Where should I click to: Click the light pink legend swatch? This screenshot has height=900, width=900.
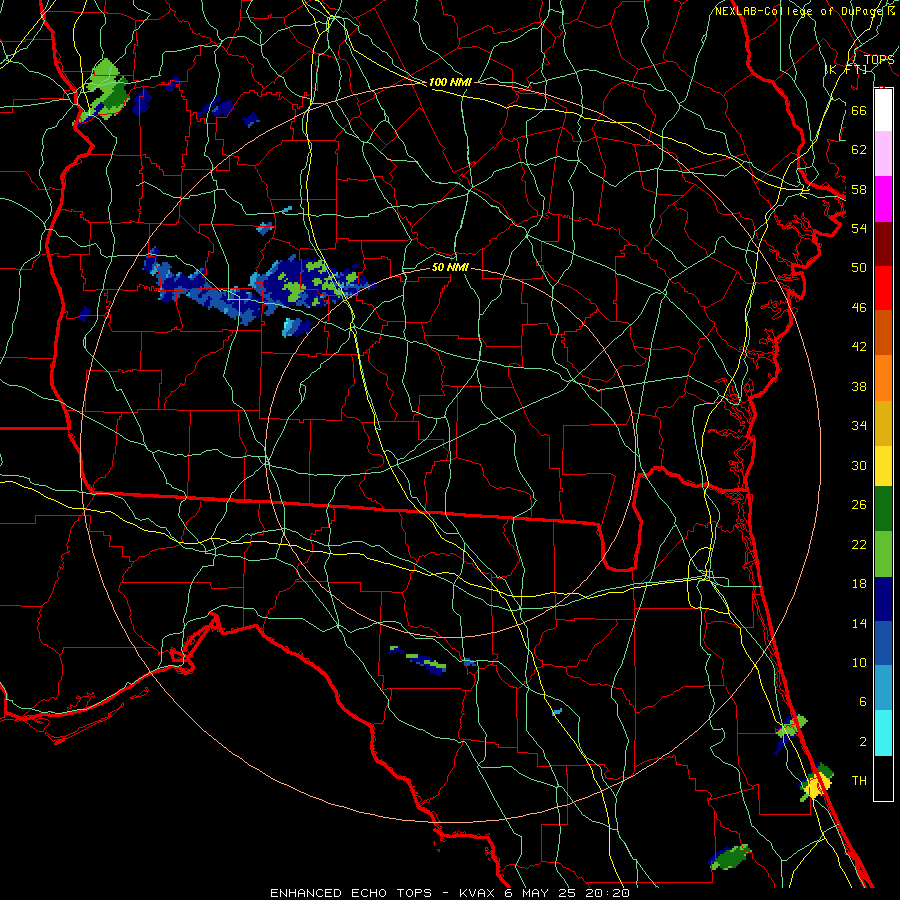point(883,153)
